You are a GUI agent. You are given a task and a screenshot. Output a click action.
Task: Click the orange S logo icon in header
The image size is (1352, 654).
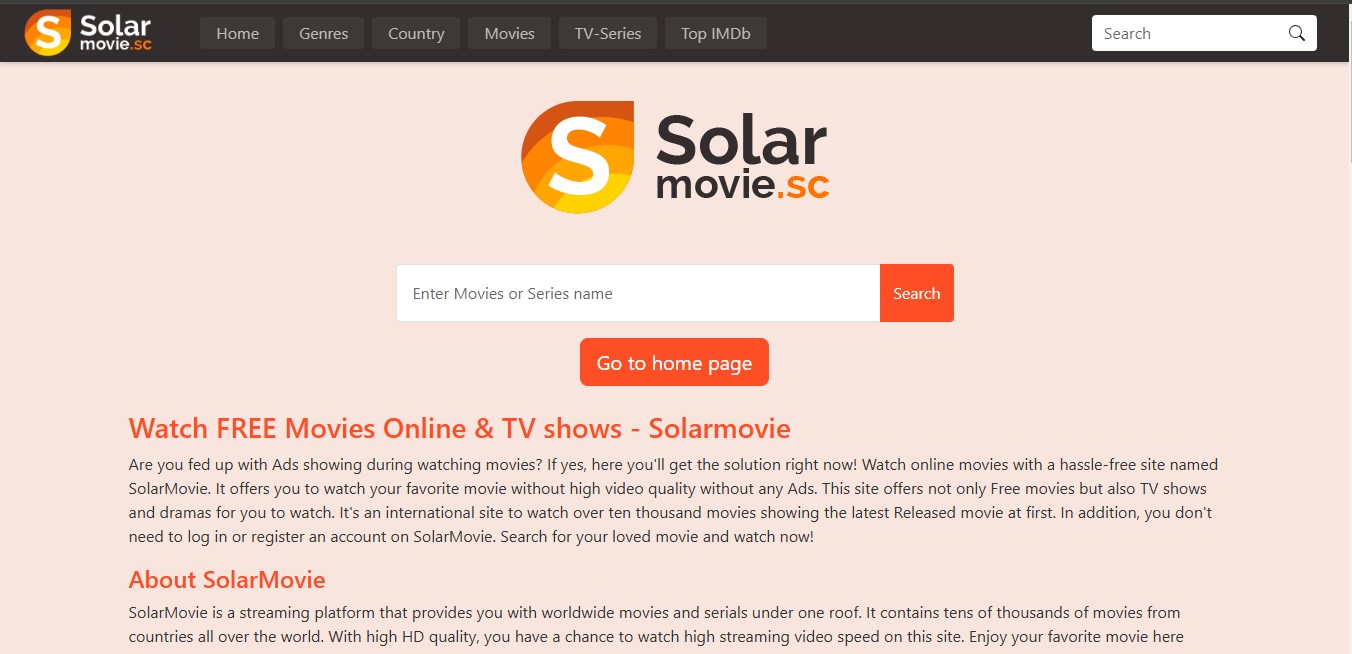pyautogui.click(x=48, y=32)
